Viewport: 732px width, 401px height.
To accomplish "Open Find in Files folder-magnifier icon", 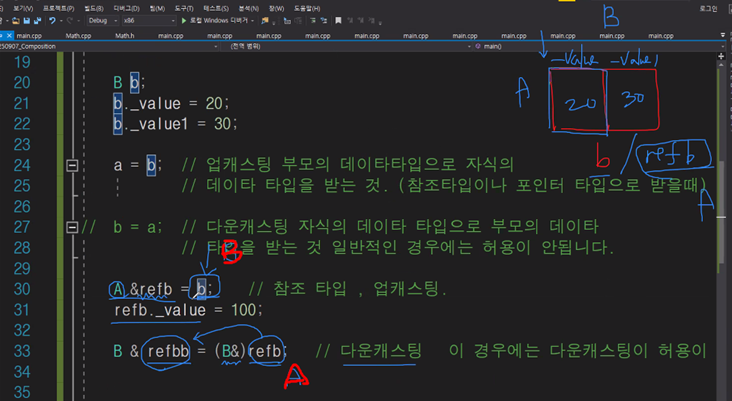I will [x=265, y=21].
